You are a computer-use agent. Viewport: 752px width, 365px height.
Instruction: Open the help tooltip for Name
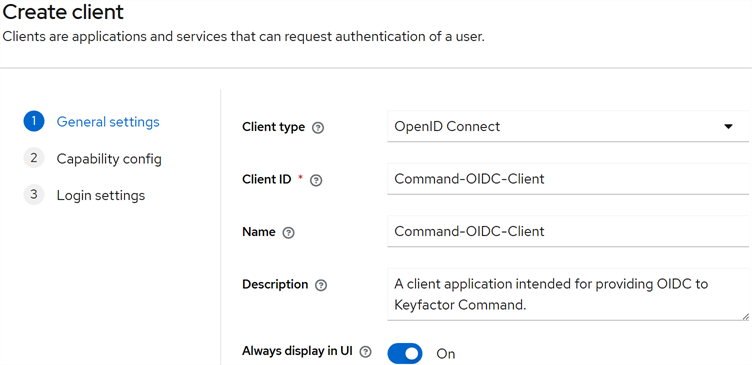[288, 233]
